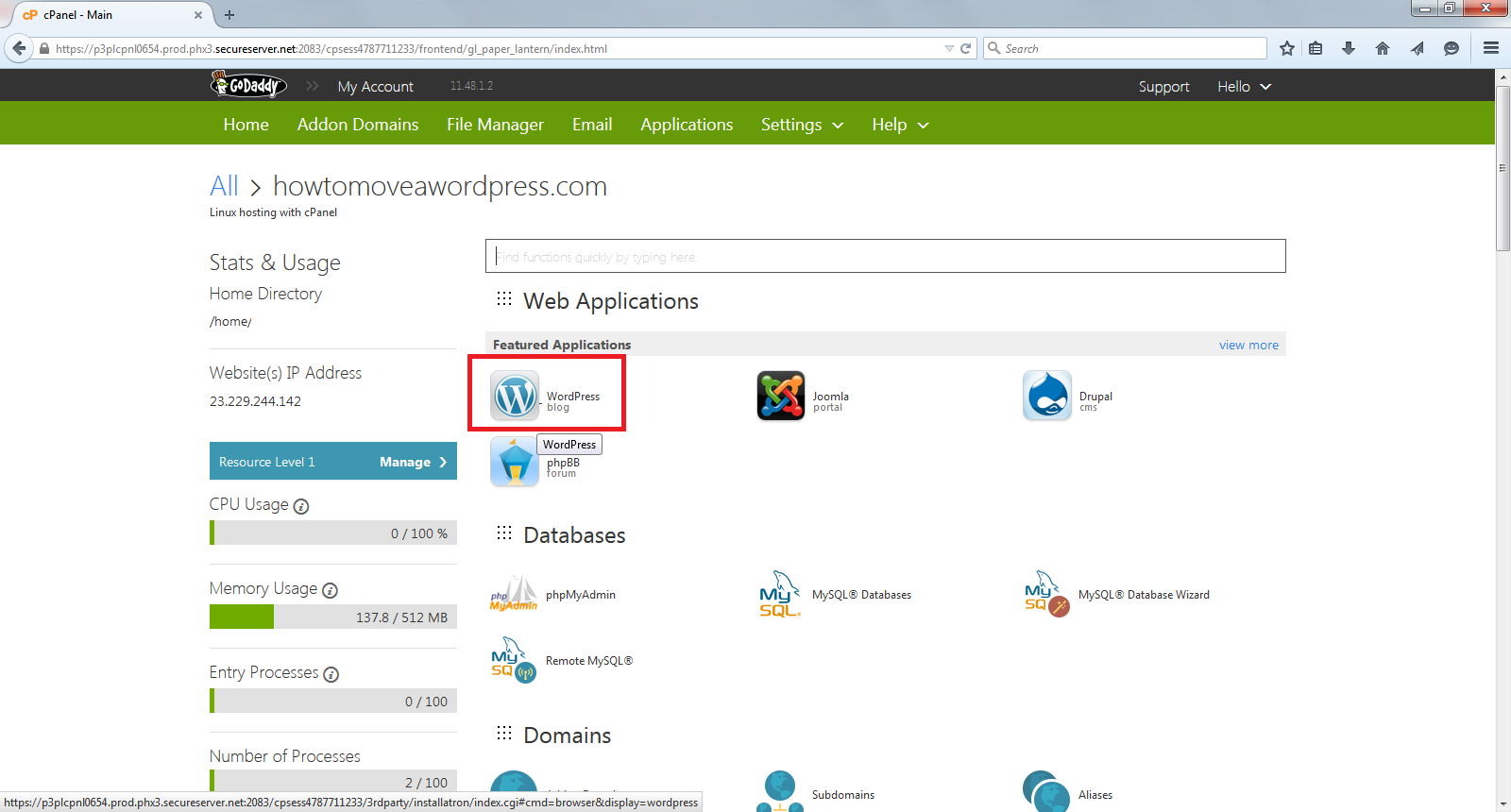The width and height of the screenshot is (1511, 812).
Task: Click the Manage resource level button
Action: pyautogui.click(x=413, y=462)
